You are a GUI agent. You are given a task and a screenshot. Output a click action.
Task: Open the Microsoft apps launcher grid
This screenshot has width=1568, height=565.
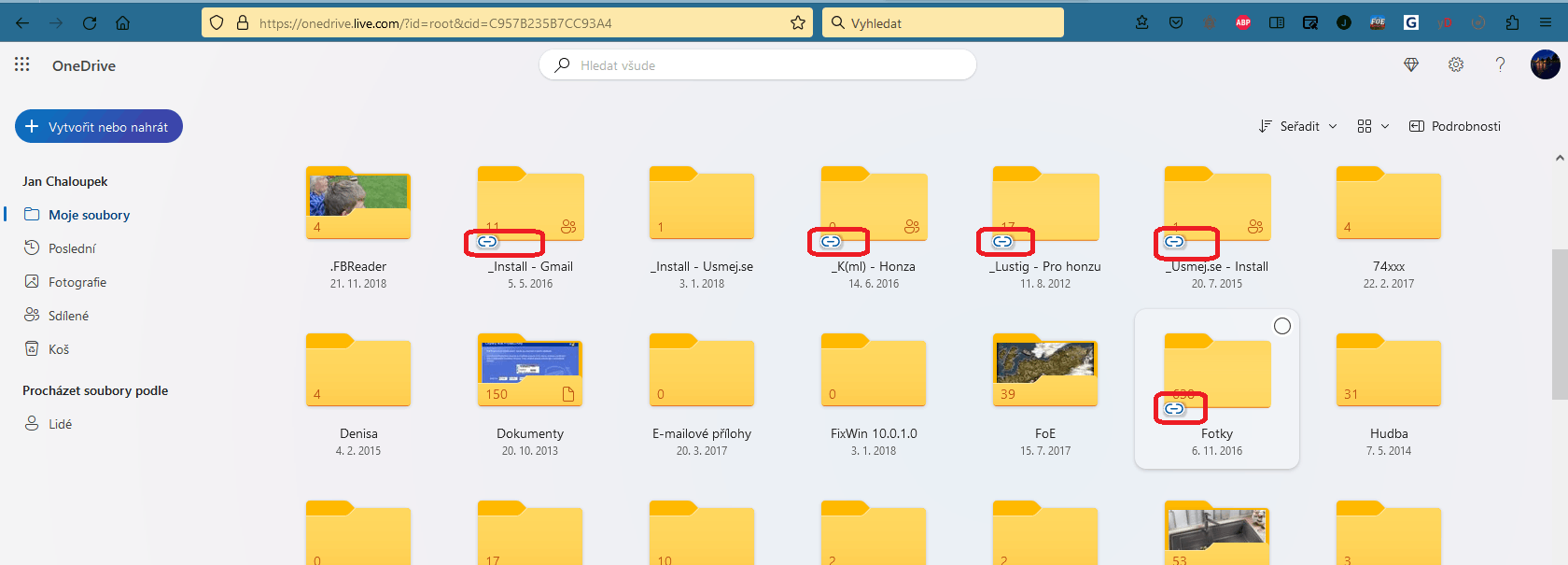point(22,64)
